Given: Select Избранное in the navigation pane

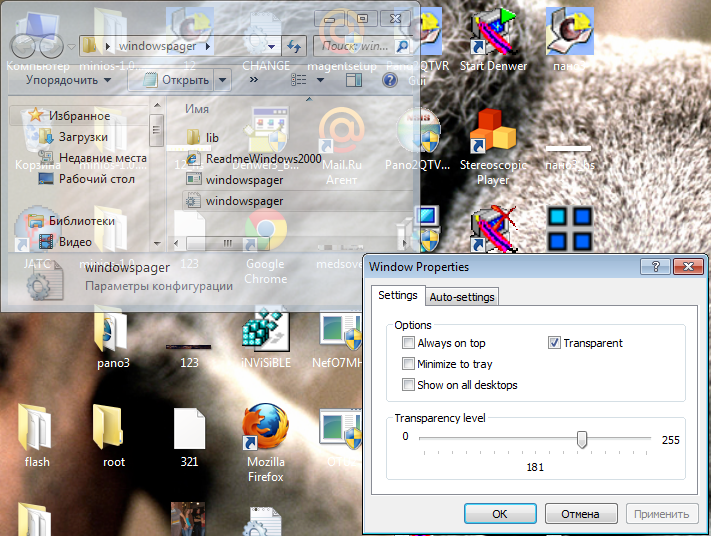Looking at the screenshot, I should (x=79, y=116).
